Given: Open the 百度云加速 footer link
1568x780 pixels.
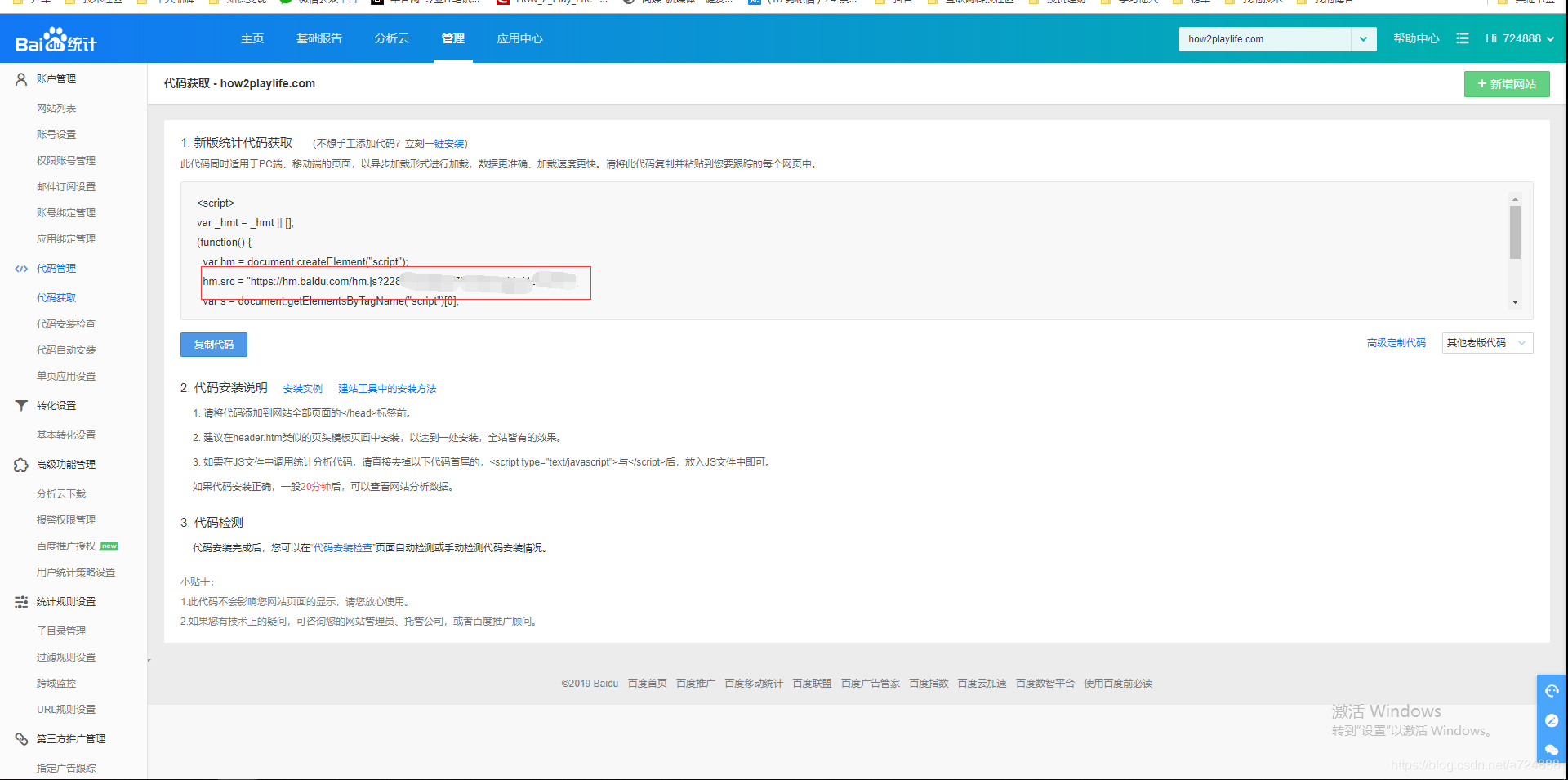Looking at the screenshot, I should coord(982,684).
